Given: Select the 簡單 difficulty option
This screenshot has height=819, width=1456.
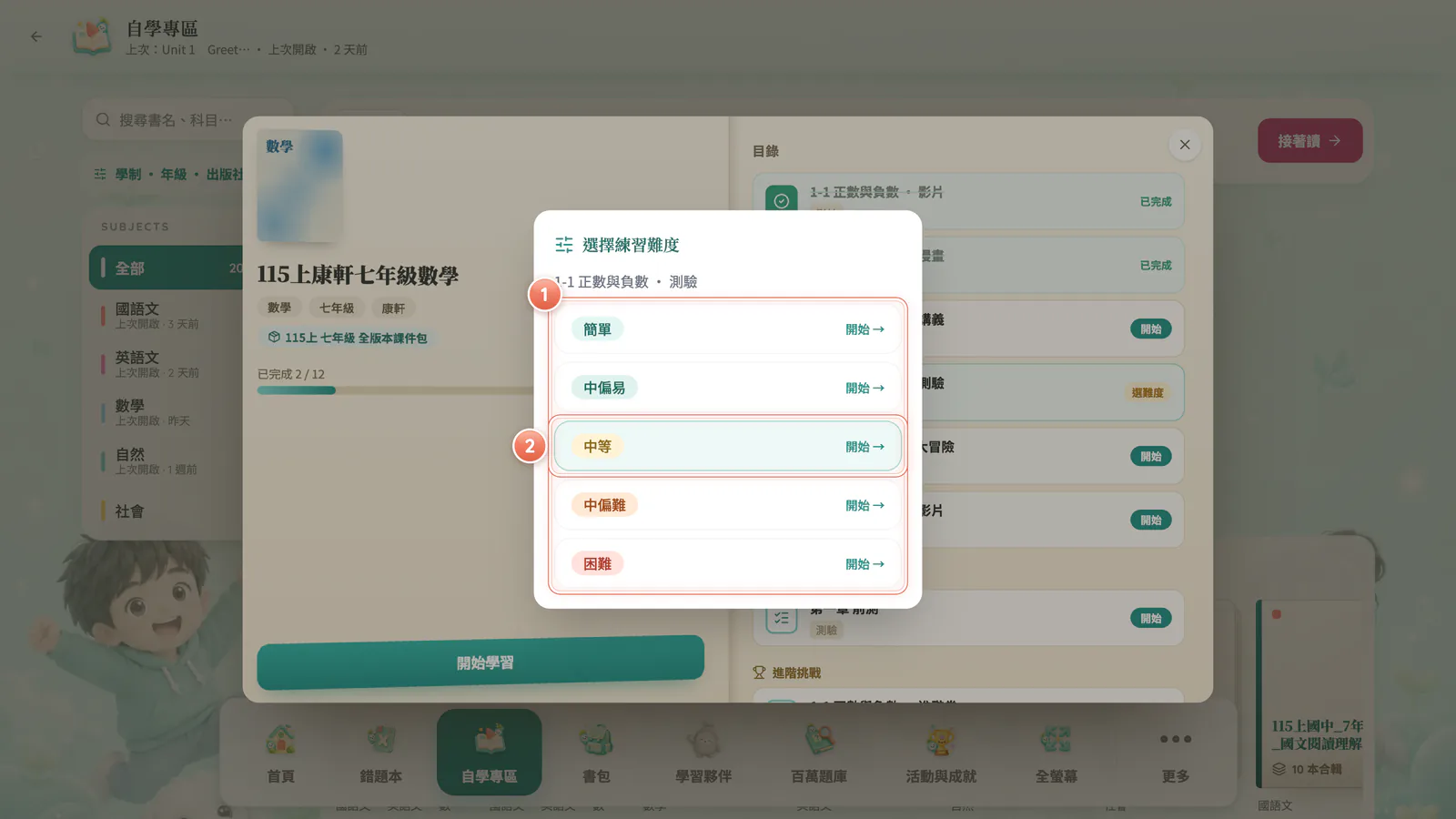Looking at the screenshot, I should [x=727, y=329].
